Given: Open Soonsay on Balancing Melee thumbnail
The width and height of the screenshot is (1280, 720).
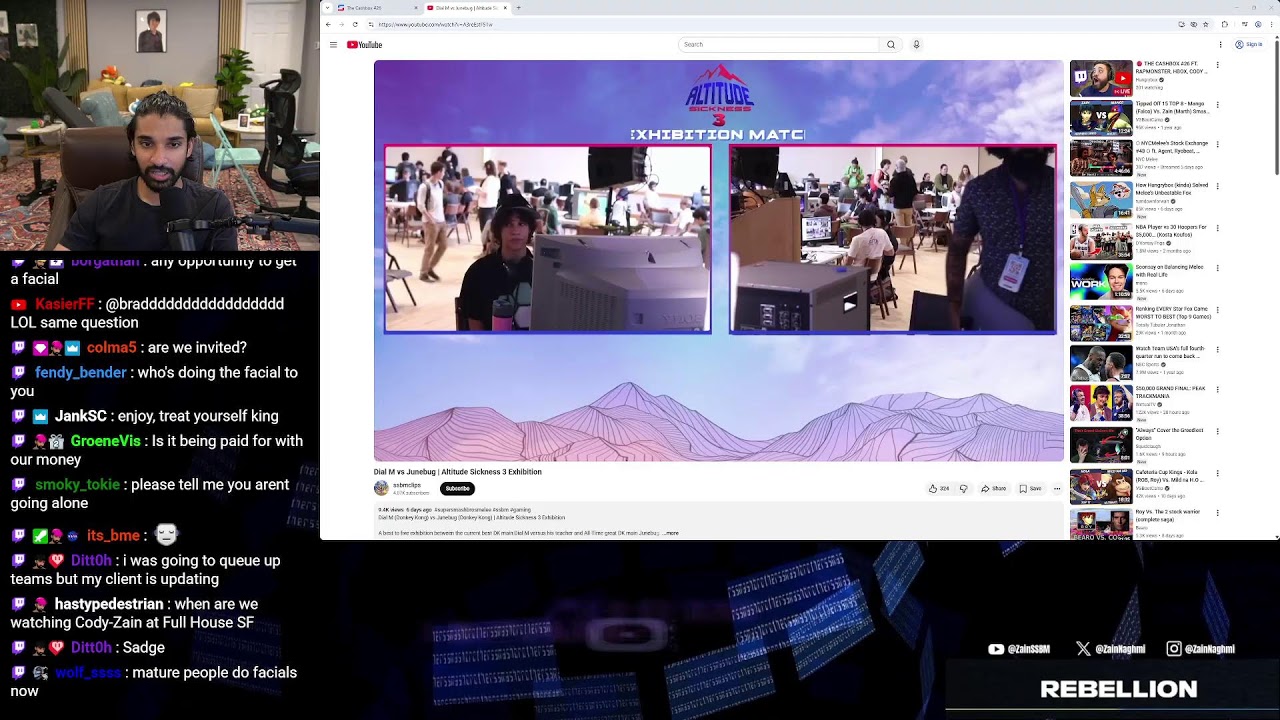Looking at the screenshot, I should pyautogui.click(x=1101, y=282).
